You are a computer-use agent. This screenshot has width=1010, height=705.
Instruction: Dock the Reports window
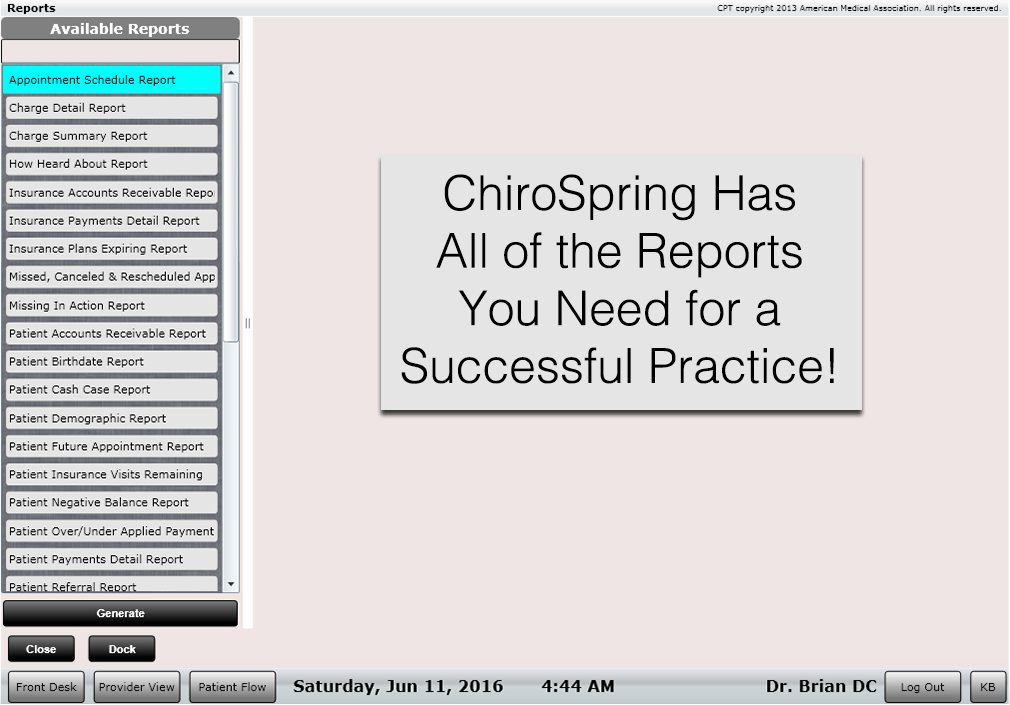click(x=122, y=649)
